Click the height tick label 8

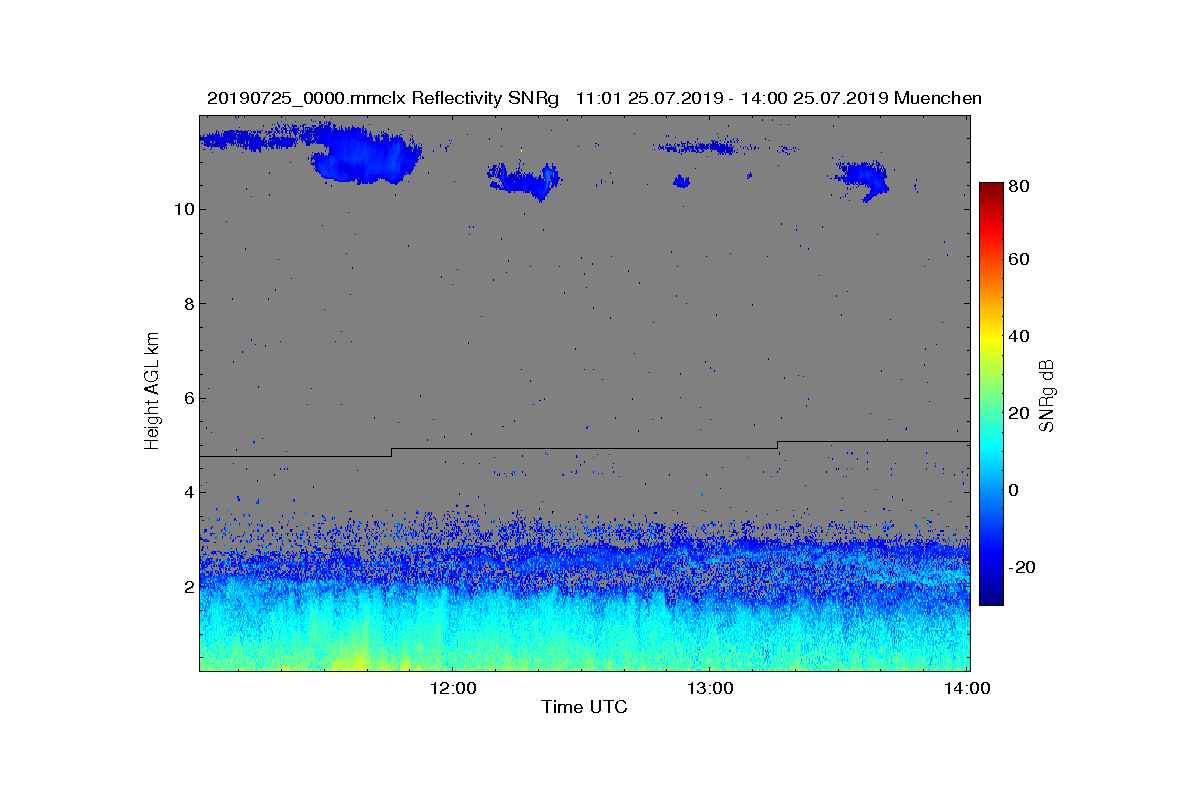point(188,303)
